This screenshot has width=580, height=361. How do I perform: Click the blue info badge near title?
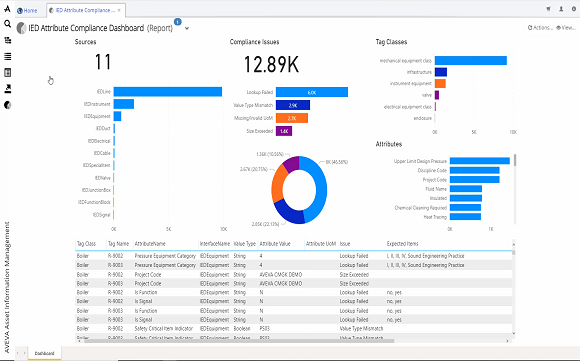(x=178, y=22)
